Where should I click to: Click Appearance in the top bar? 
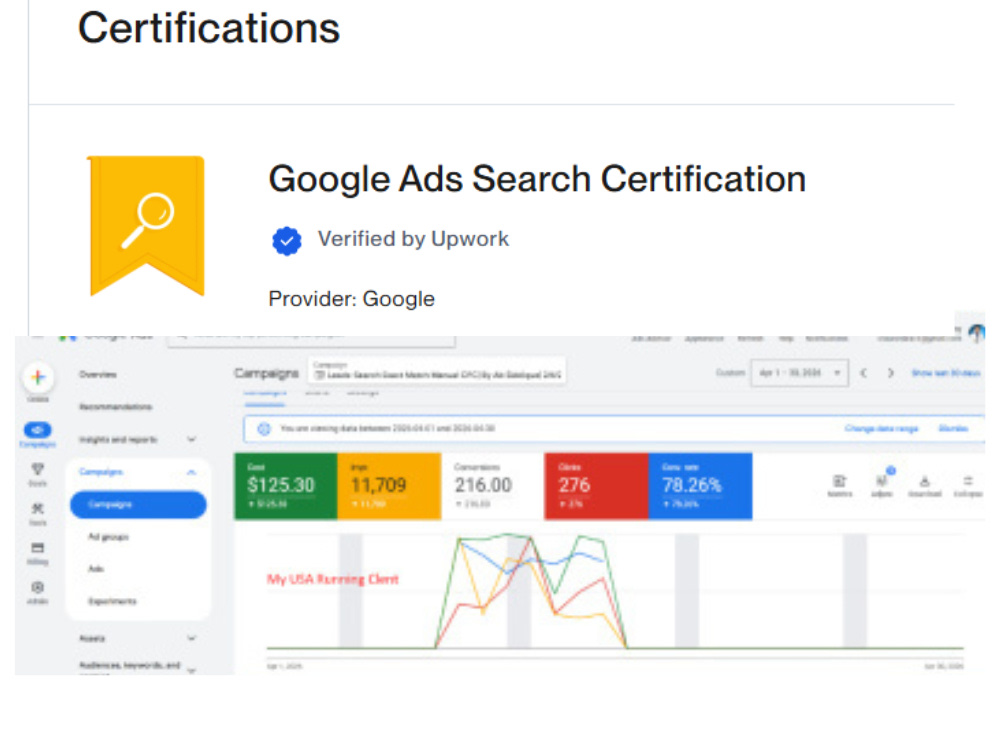click(x=704, y=339)
